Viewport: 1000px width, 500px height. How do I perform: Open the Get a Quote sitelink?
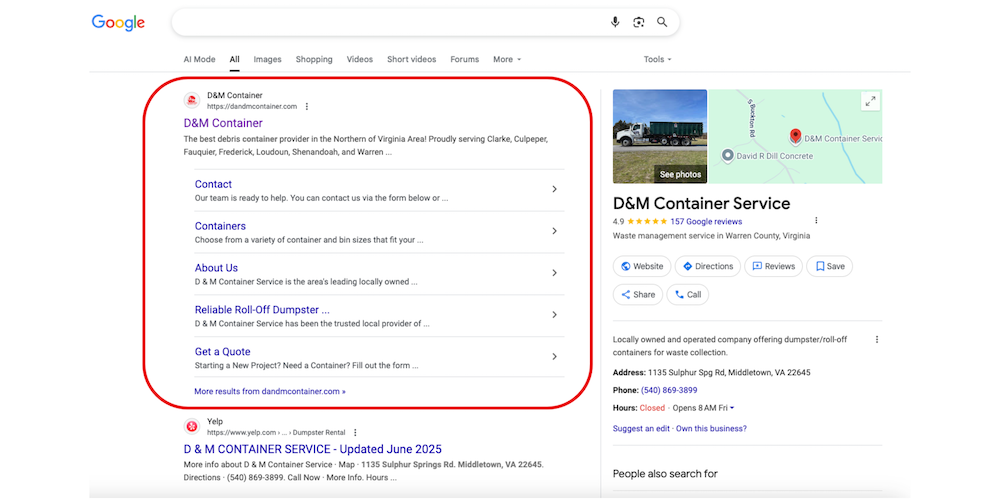click(x=223, y=351)
